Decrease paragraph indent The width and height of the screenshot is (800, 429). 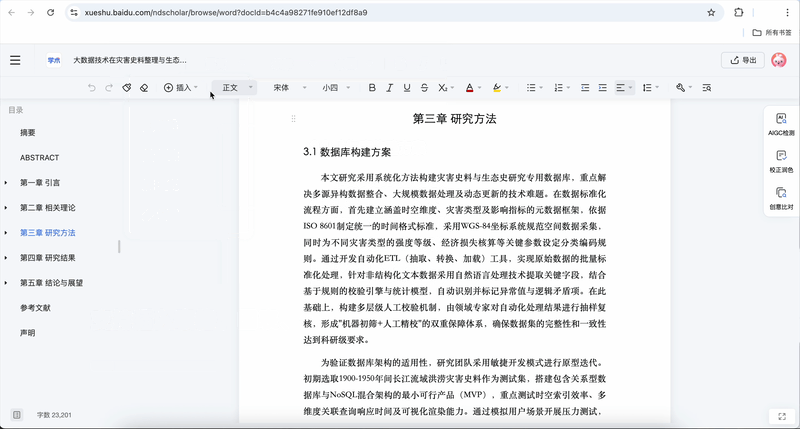coord(585,88)
